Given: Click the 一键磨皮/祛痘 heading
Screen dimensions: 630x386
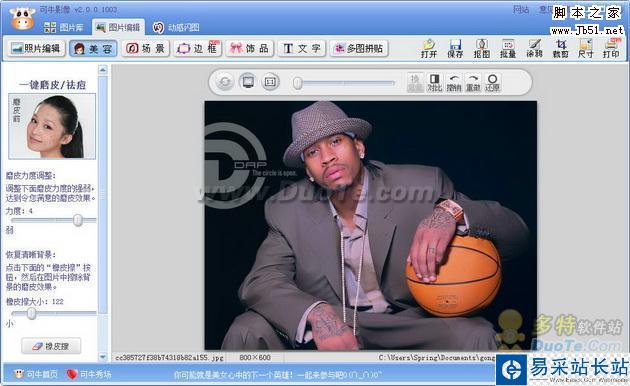Looking at the screenshot, I should pos(52,85).
